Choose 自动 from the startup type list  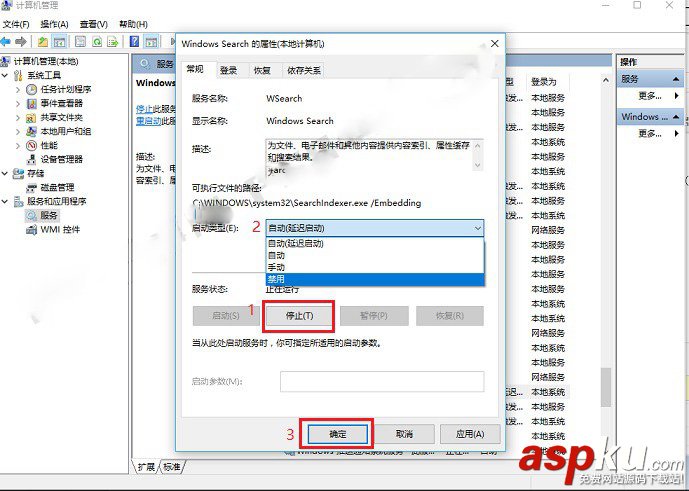point(375,255)
